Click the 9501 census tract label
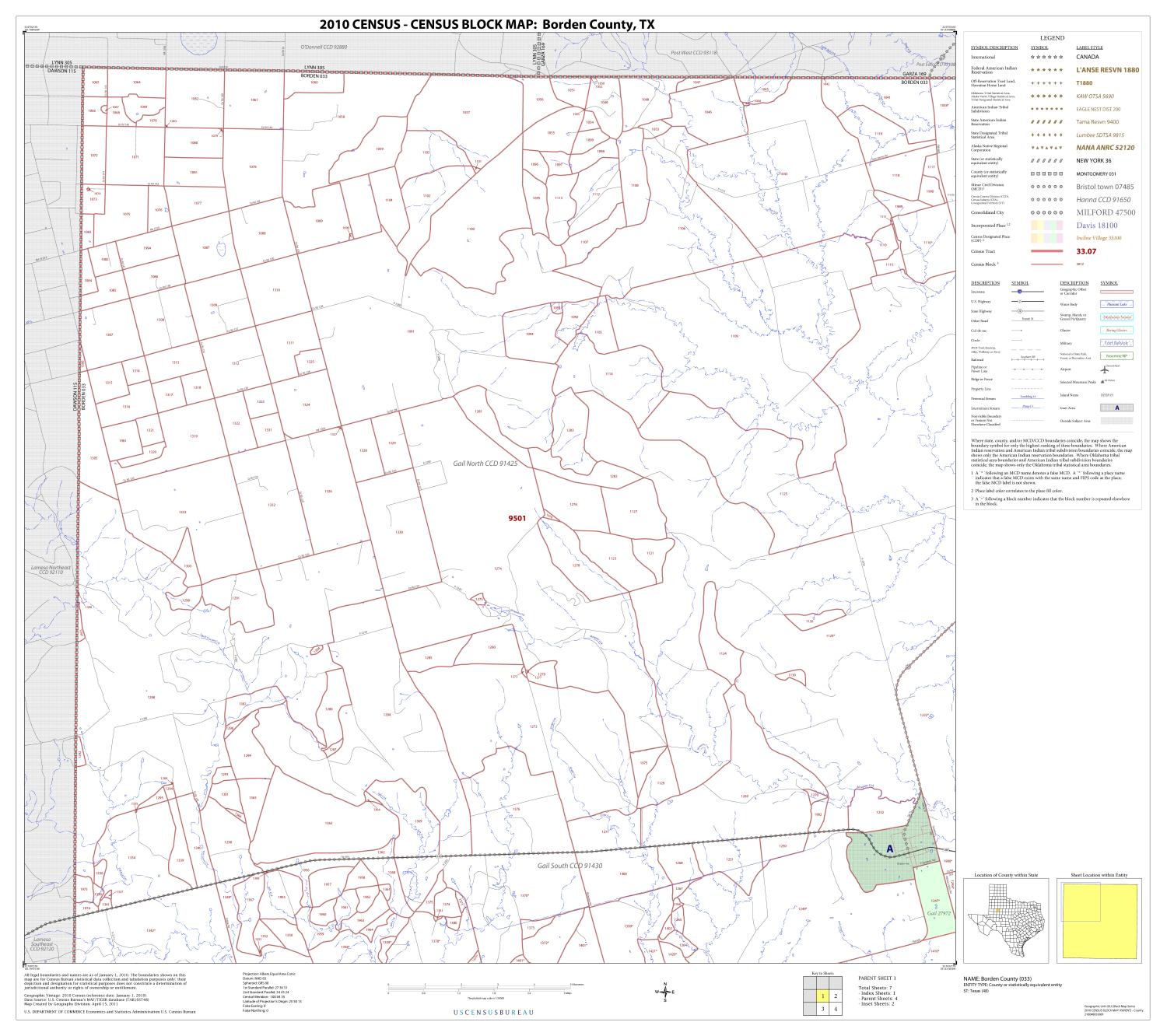1167x1036 pixels. [x=517, y=516]
